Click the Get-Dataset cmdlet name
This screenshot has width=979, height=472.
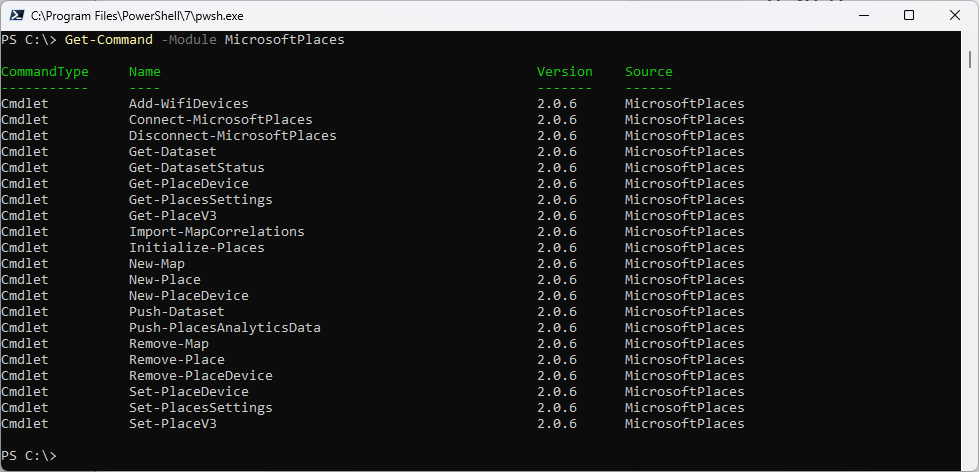coord(173,152)
